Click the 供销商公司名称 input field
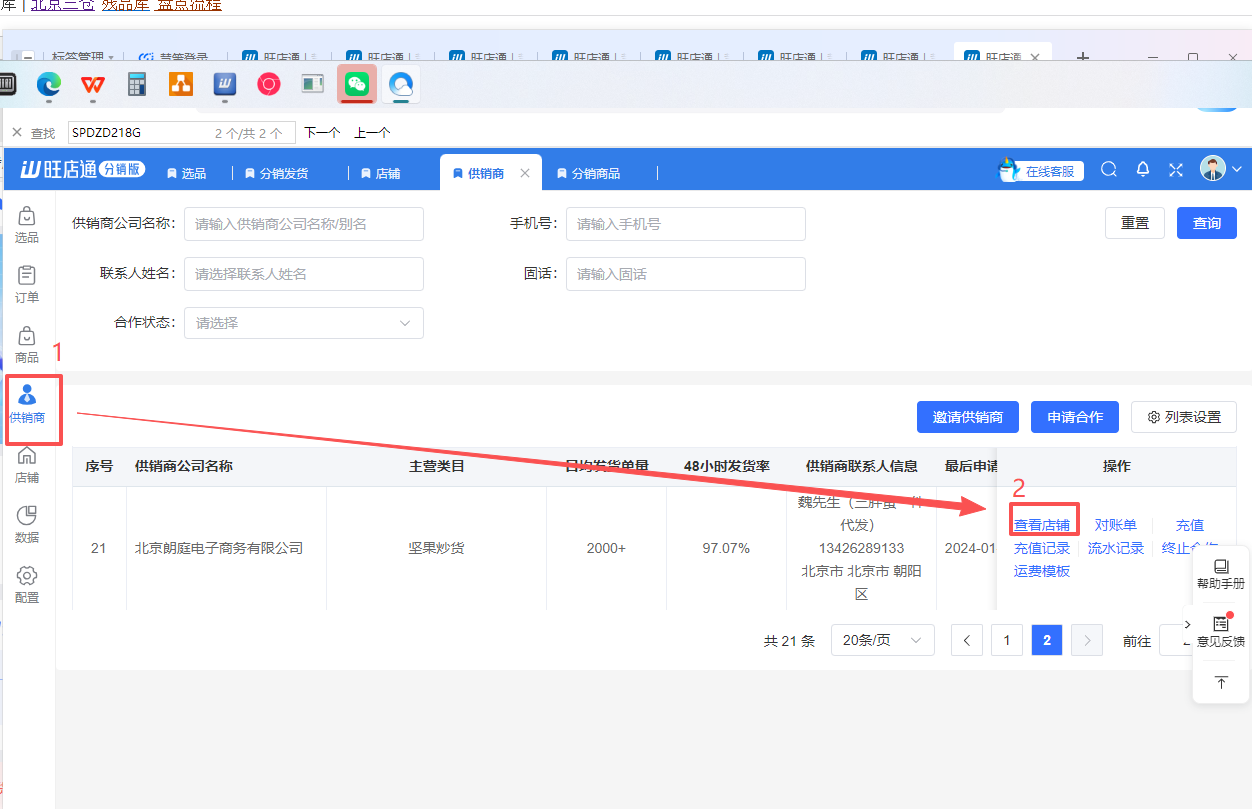Screen dimensions: 1252x809 click(304, 224)
